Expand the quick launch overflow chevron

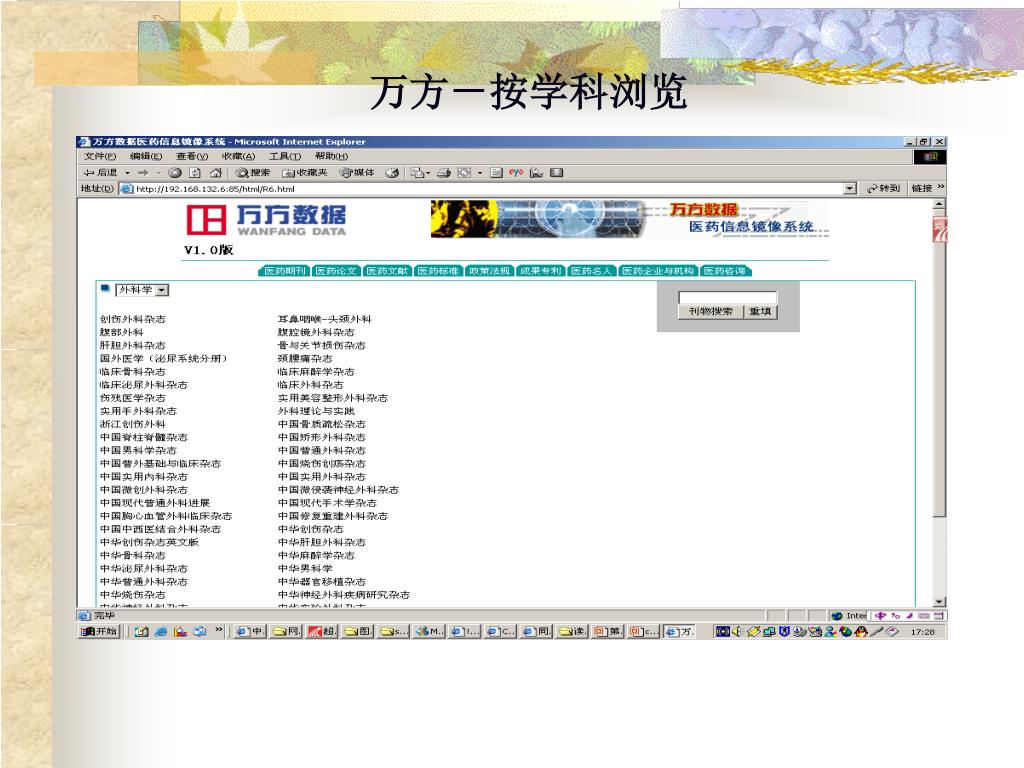pos(219,631)
